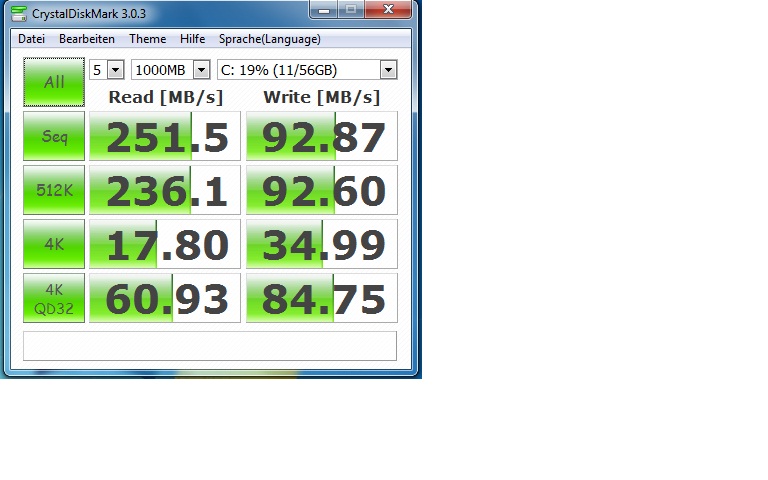Screen dimensions: 768x480
Task: Run all benchmarks with the All button
Action: click(x=54, y=82)
